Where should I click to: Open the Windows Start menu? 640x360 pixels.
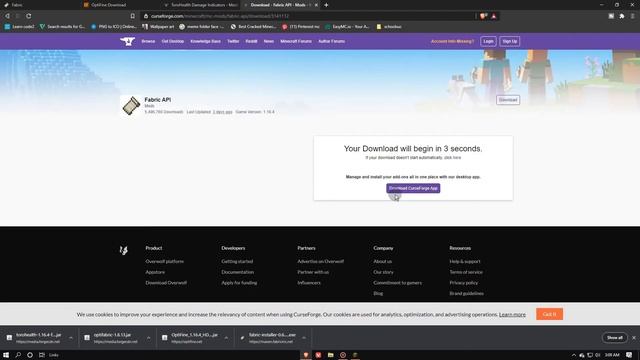tap(6, 355)
